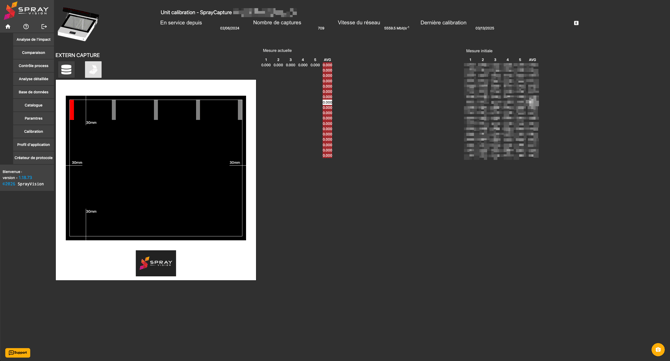Open Base de données
This screenshot has width=670, height=361.
pos(33,92)
